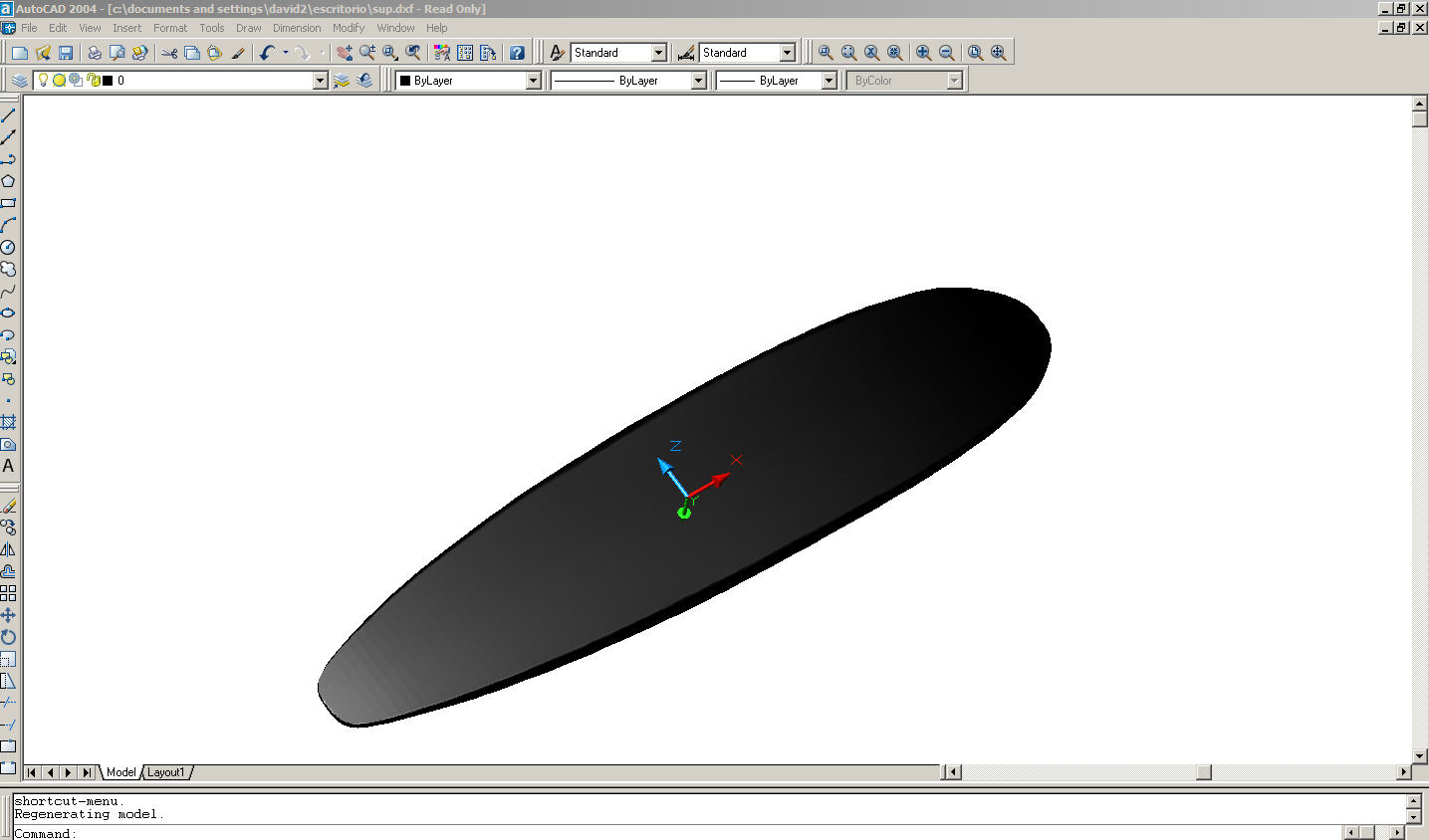This screenshot has height=840, width=1429.
Task: Toggle layer 0 freeze sun icon
Action: click(x=59, y=81)
